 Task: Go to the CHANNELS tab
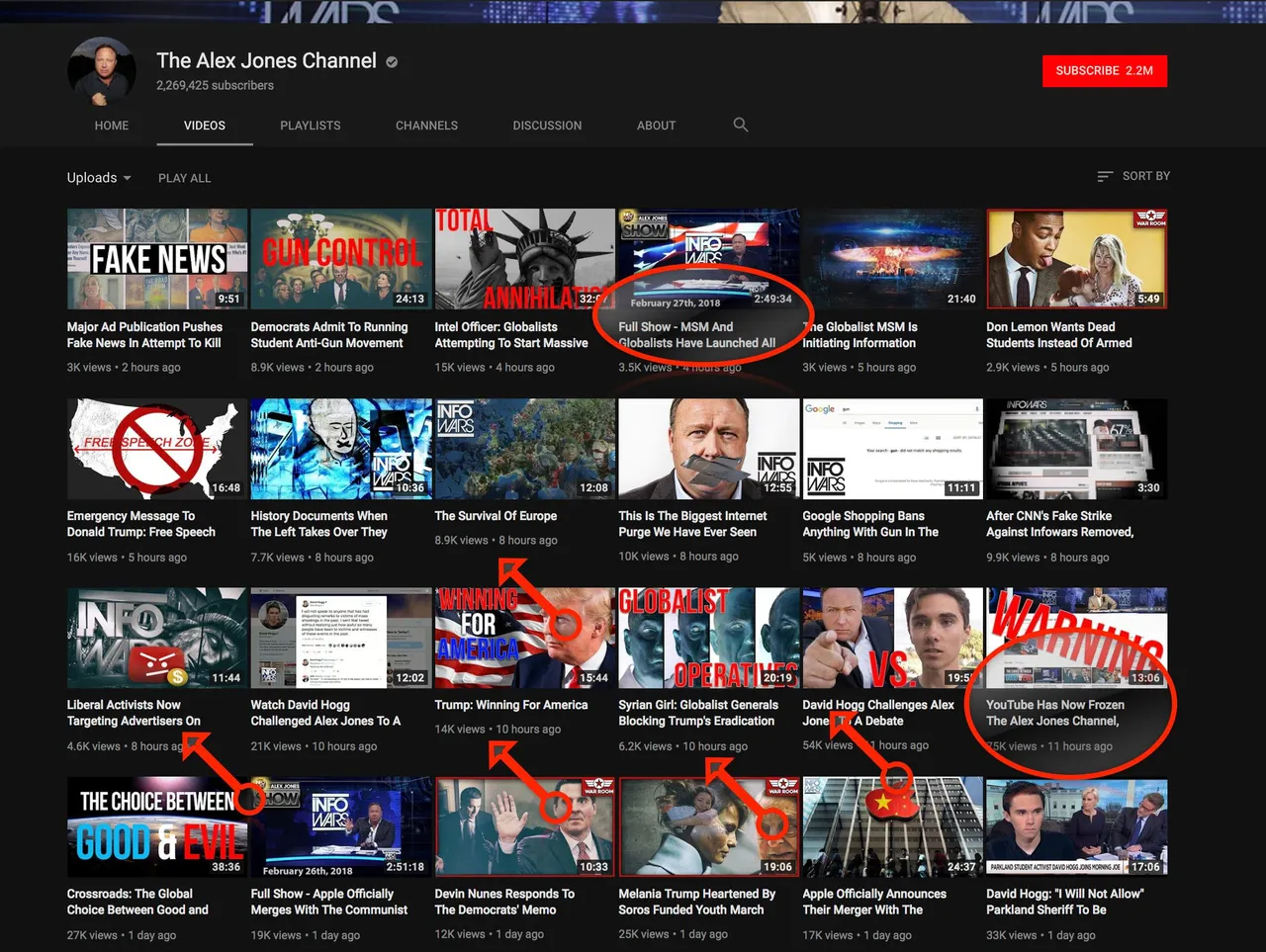pos(426,126)
